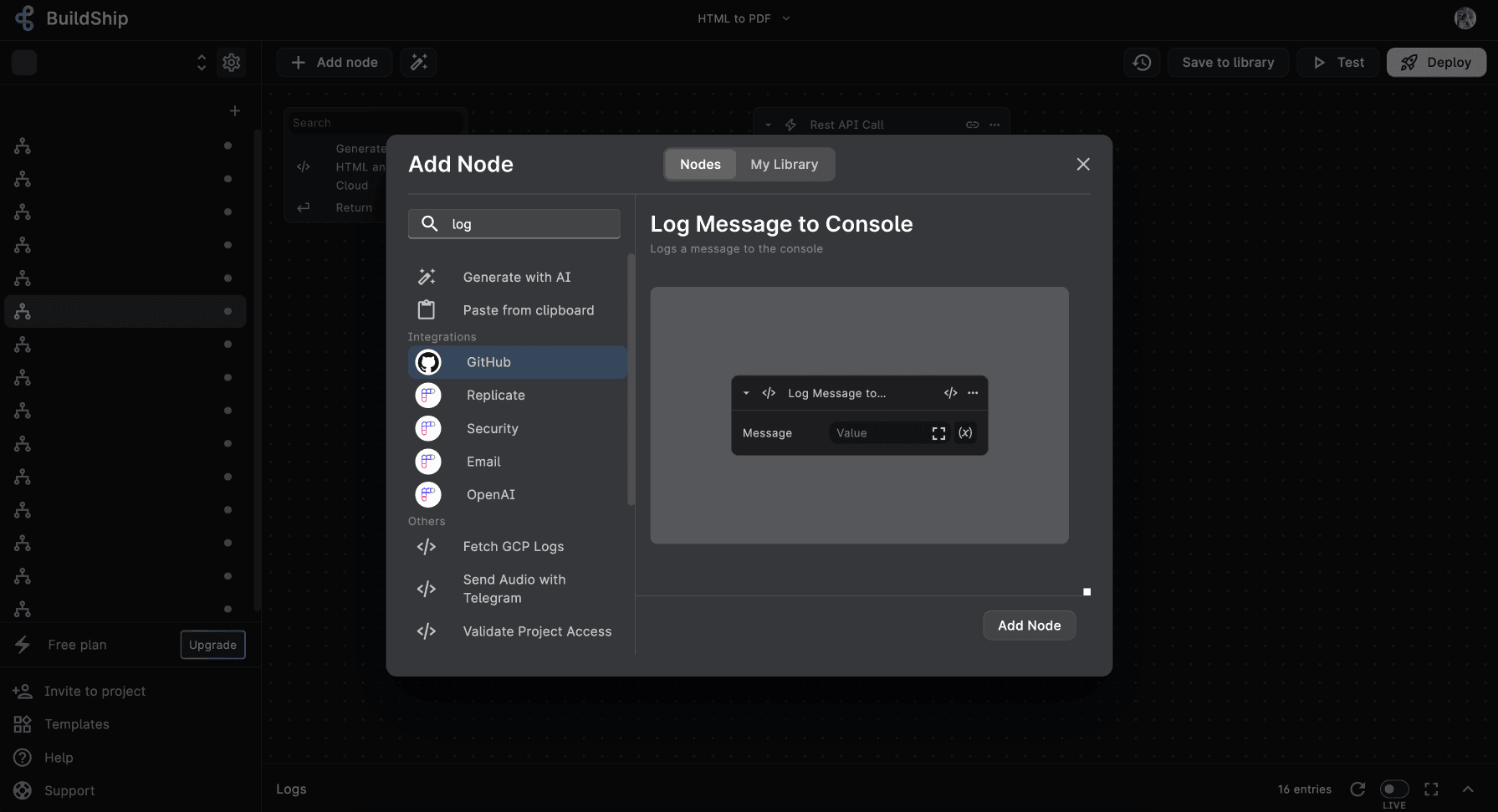Viewport: 1498px width, 812px height.
Task: Toggle LIVE mode in the Logs bar
Action: pos(1393,788)
